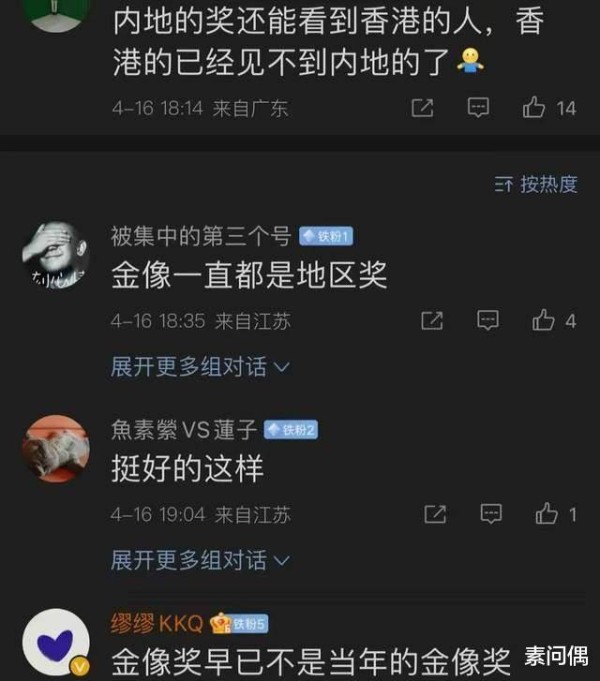Reply to the comment 挺好的这样

[x=491, y=514]
